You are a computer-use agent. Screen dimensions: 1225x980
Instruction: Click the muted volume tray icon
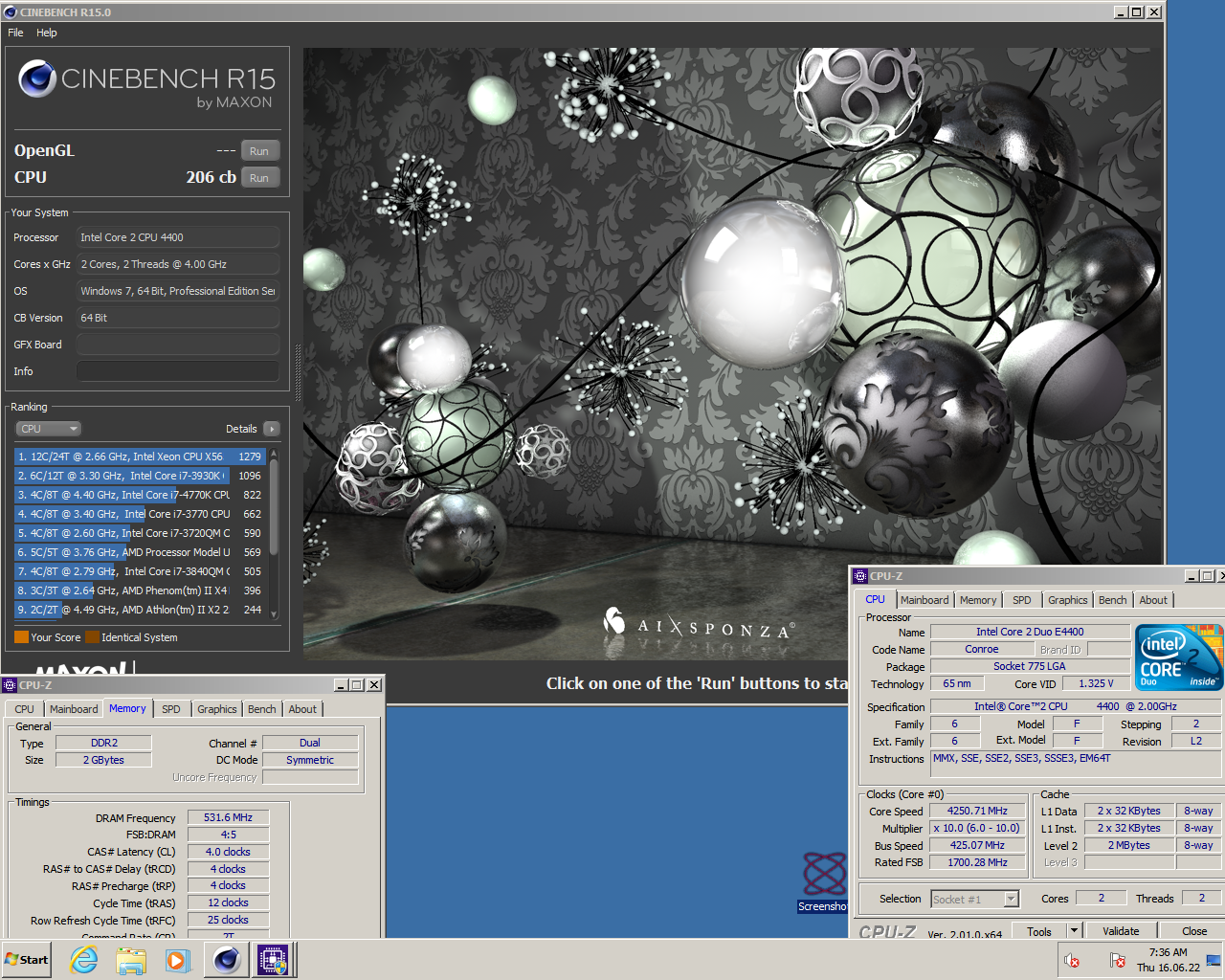point(1072,960)
